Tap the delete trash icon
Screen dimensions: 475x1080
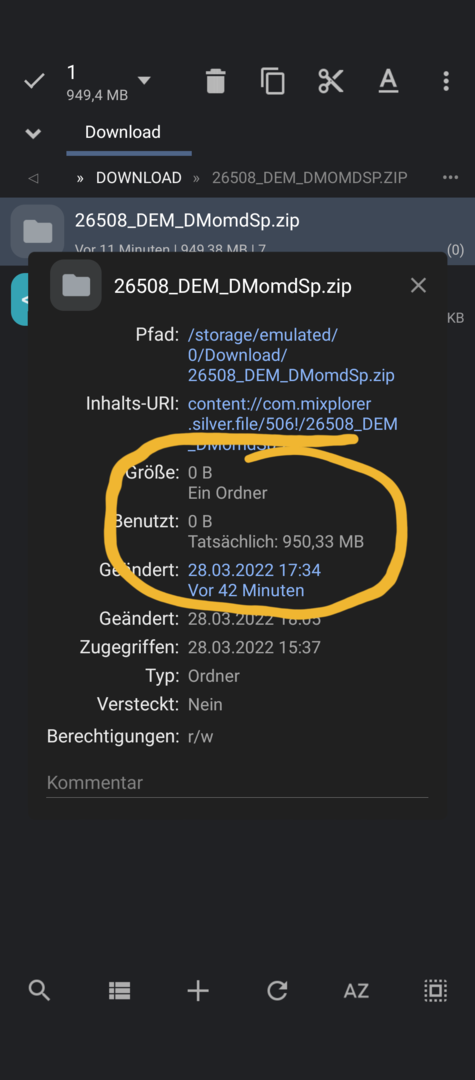(x=215, y=81)
